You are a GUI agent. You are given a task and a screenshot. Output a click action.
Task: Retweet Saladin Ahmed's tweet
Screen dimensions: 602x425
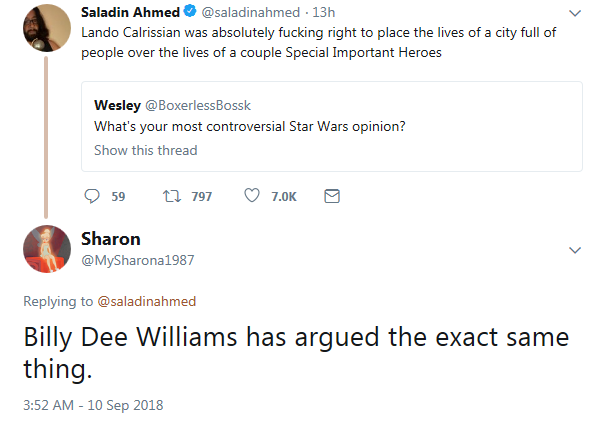pos(170,197)
